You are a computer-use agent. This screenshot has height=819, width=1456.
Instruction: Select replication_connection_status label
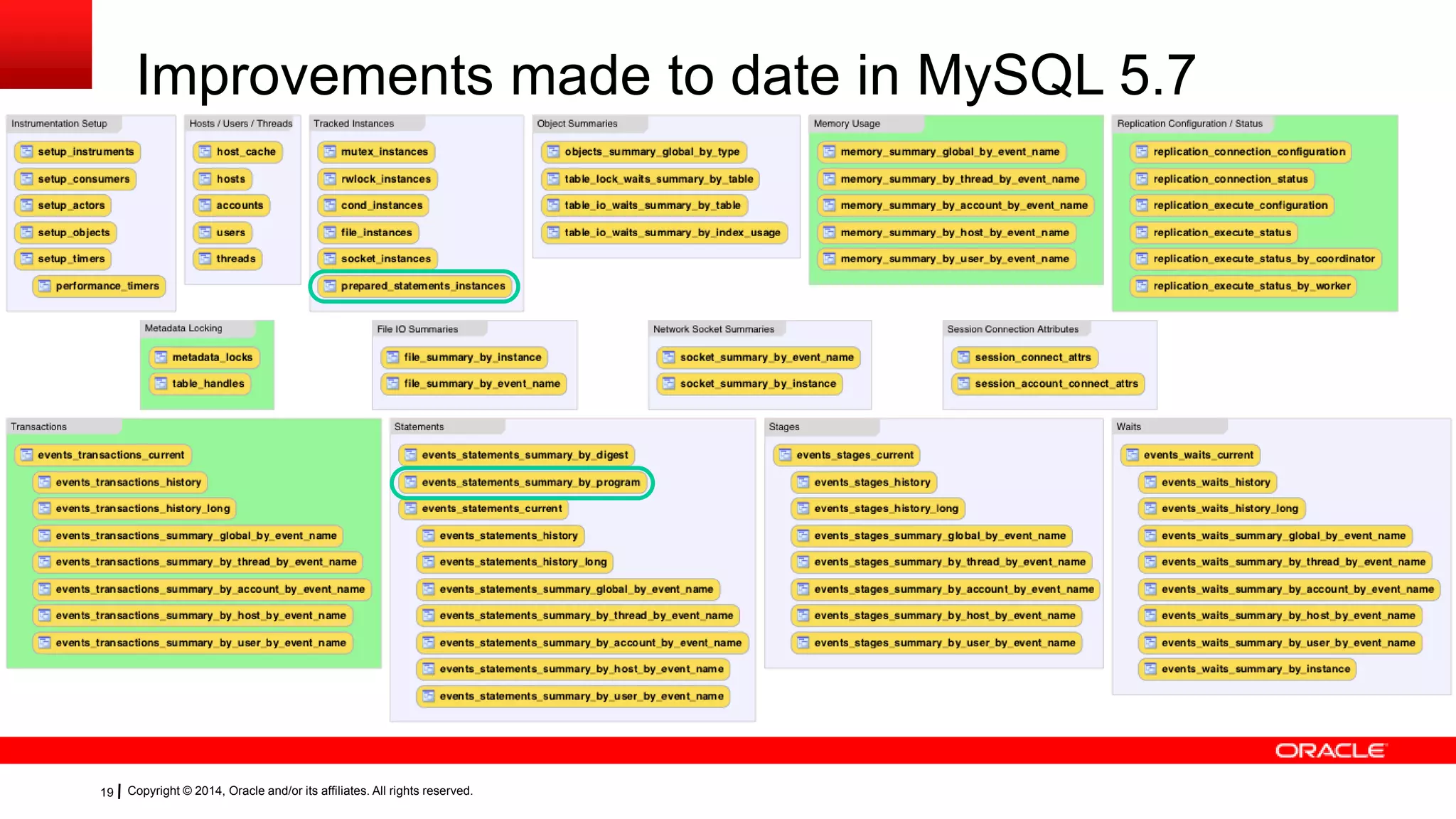(x=1231, y=179)
